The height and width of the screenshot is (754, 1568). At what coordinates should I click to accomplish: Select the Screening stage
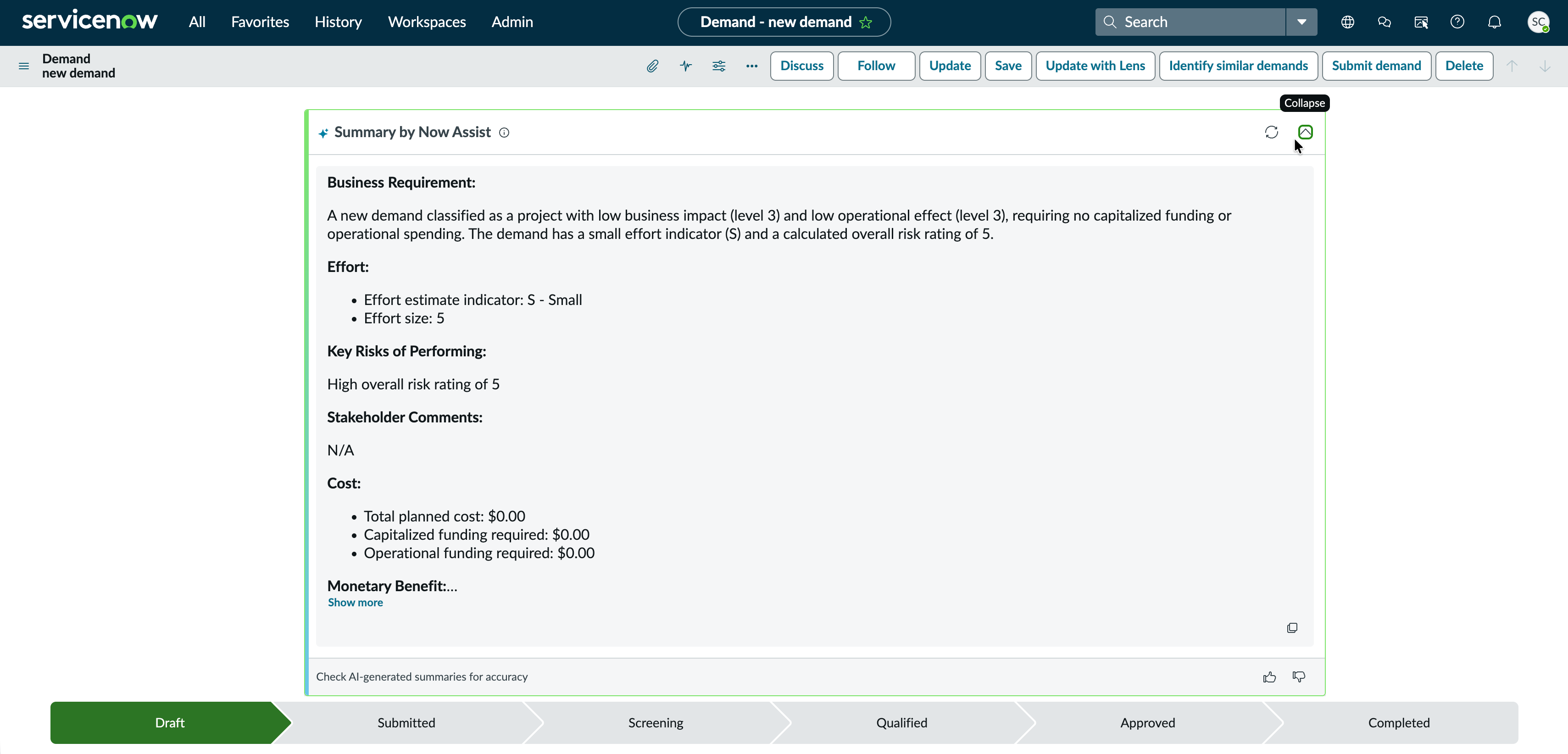pyautogui.click(x=656, y=723)
